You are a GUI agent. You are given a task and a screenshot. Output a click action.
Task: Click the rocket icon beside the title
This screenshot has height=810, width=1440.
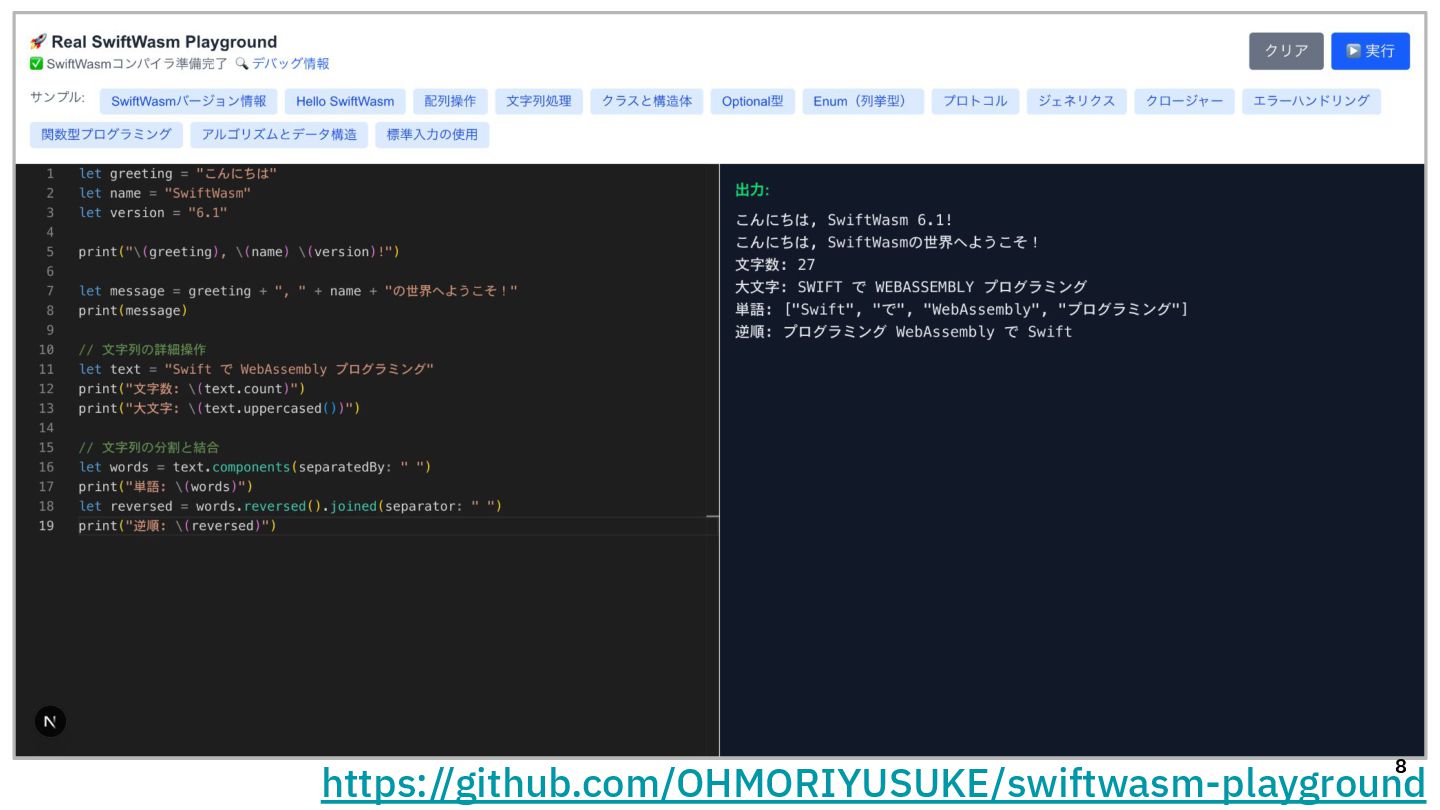[x=38, y=42]
